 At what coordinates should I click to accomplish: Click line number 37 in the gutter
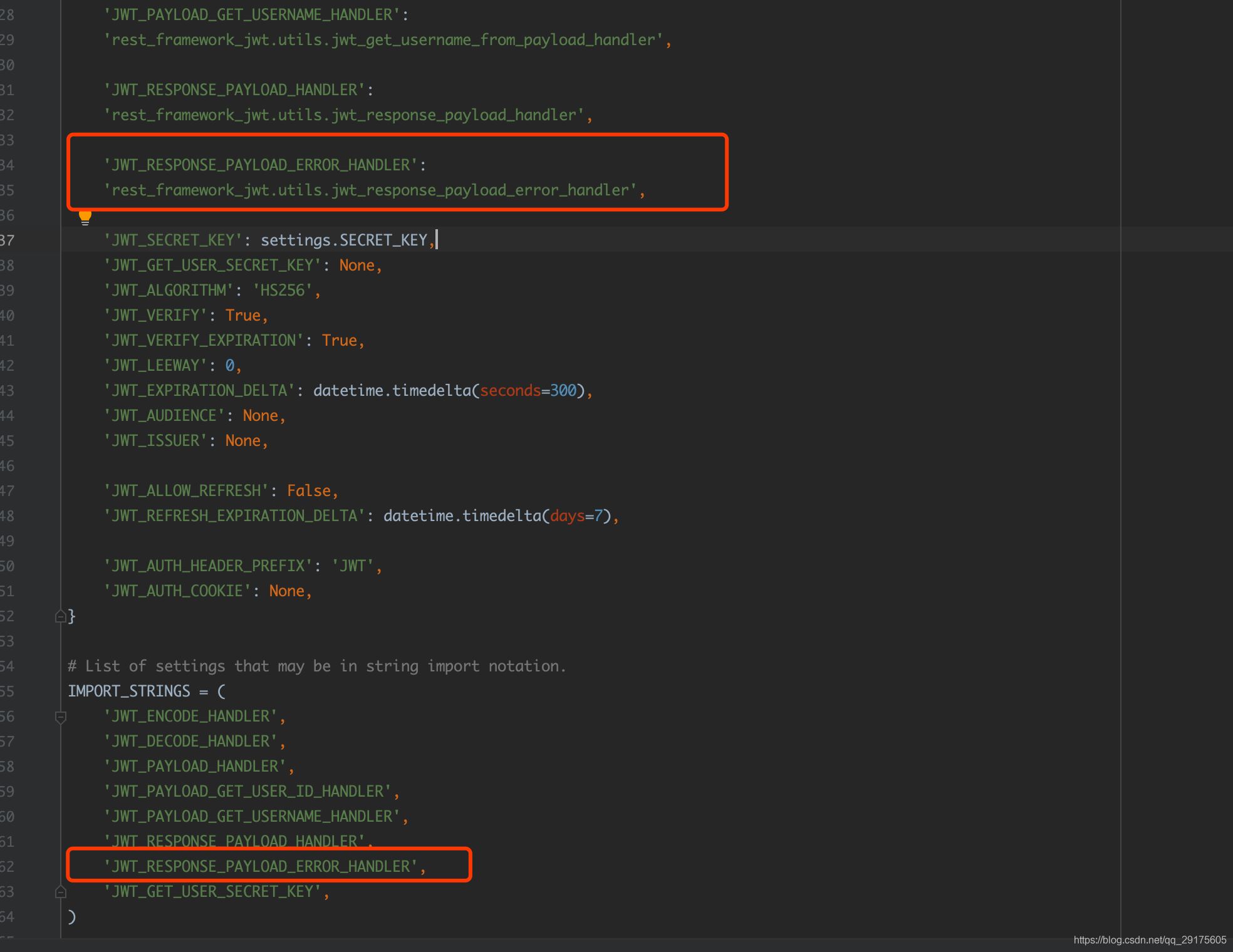pos(9,240)
